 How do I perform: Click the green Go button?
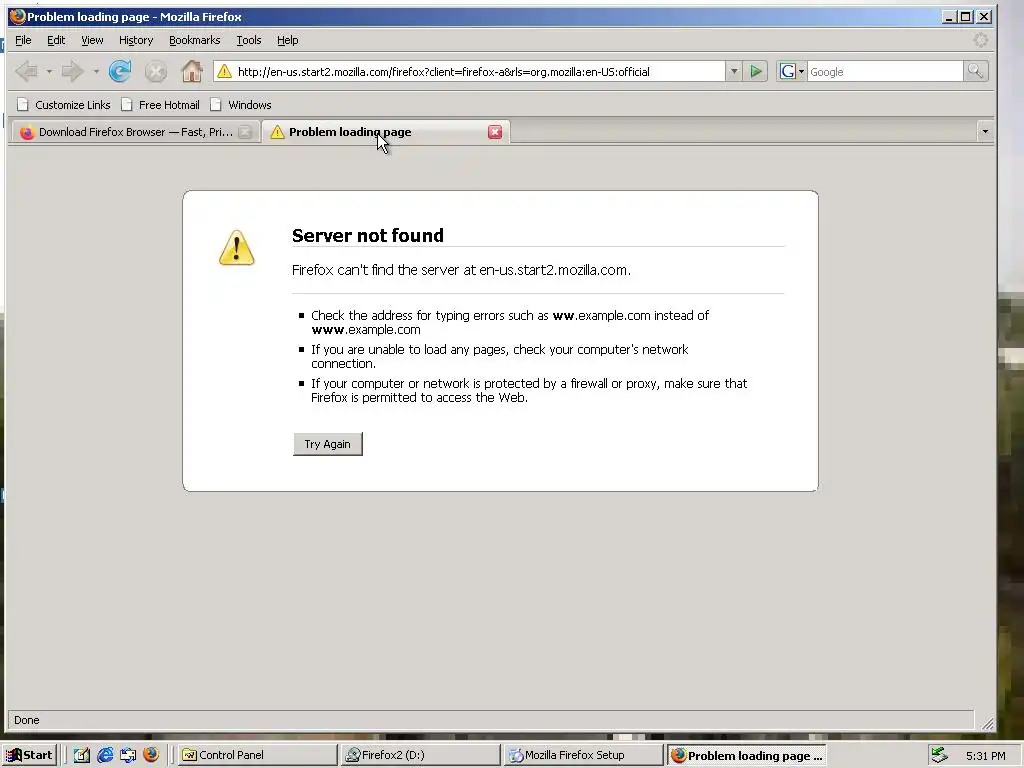(756, 71)
